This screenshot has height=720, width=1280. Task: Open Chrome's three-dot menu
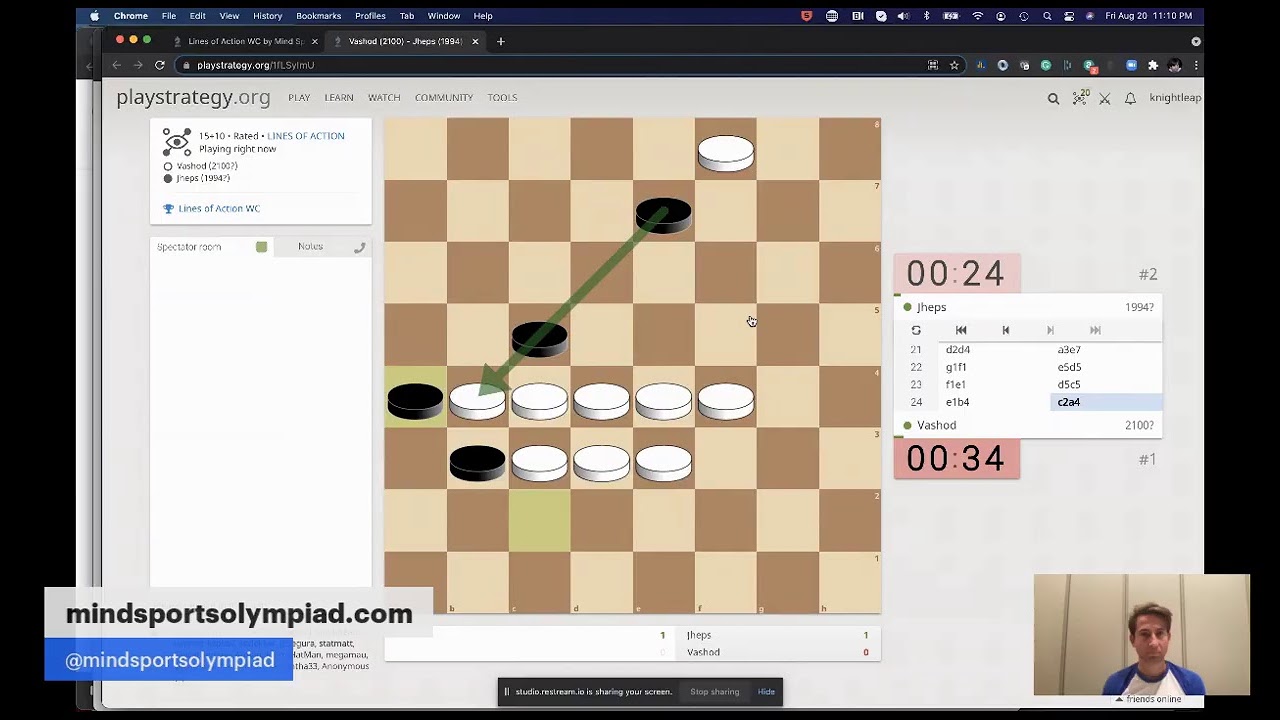(1196, 65)
